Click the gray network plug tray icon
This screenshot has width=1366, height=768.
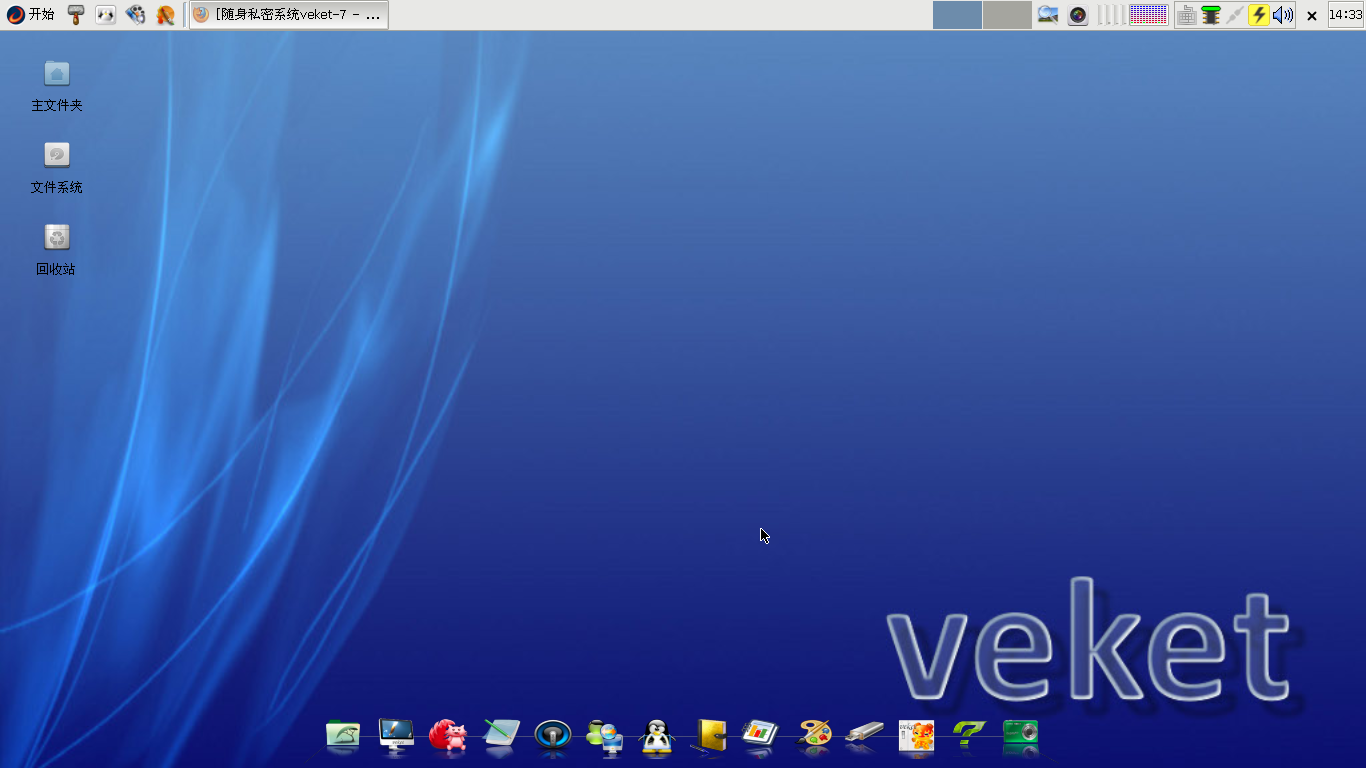tap(1235, 15)
